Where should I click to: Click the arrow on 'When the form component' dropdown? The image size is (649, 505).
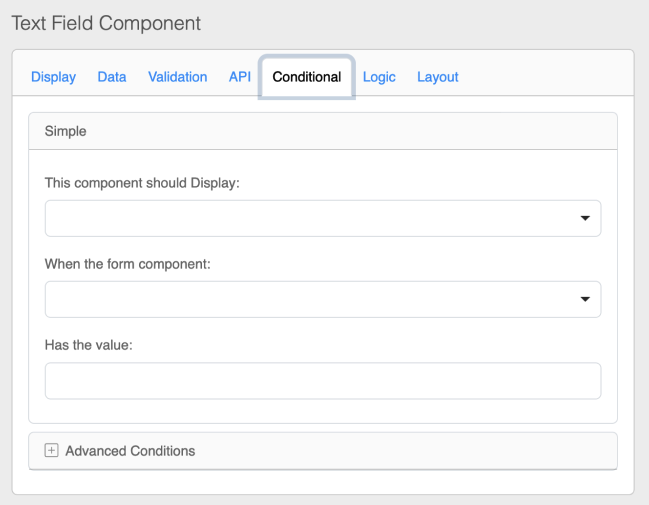pos(585,300)
